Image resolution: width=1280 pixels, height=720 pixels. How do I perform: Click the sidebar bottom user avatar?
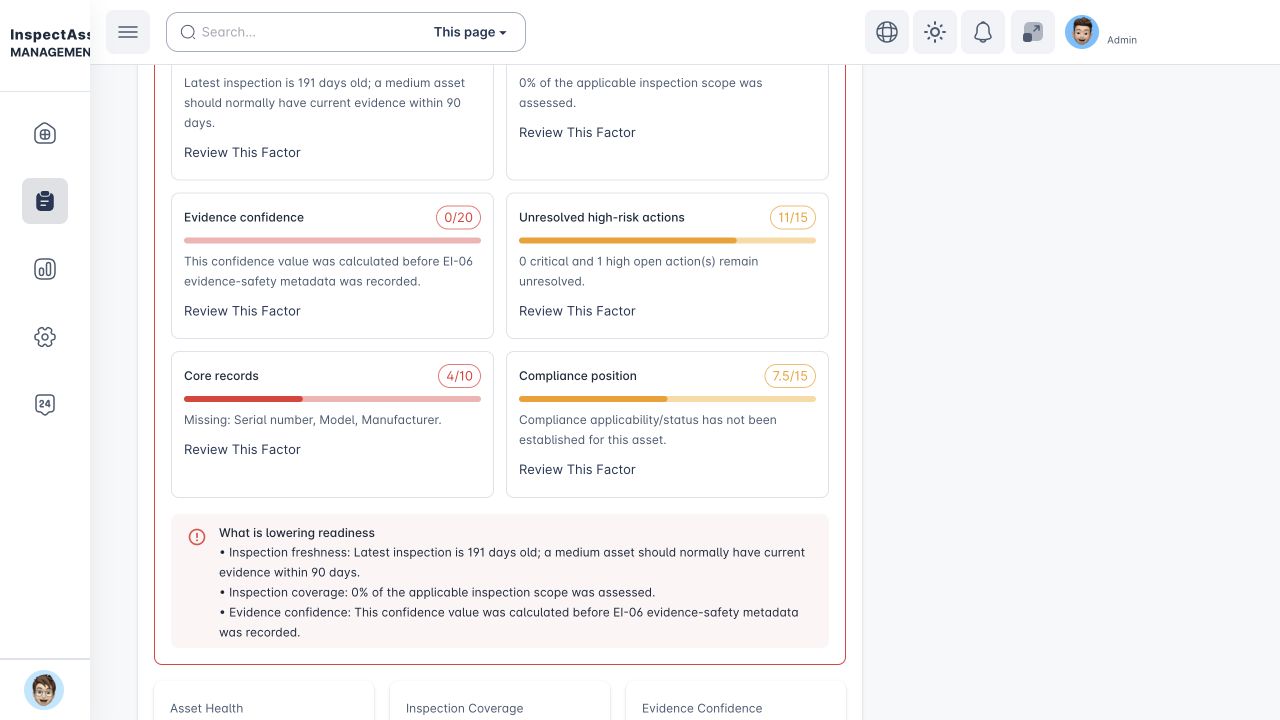pos(44,690)
